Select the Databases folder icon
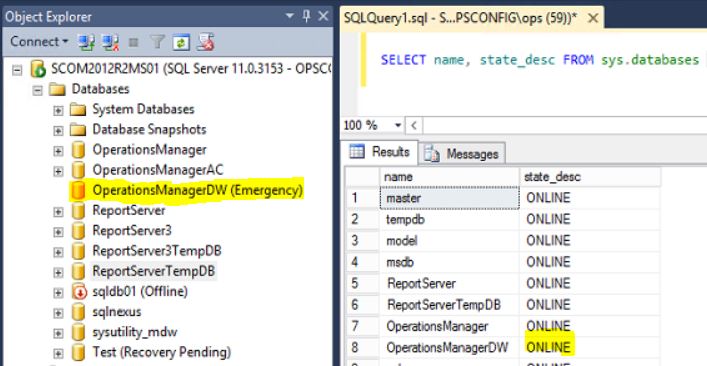 pos(57,89)
